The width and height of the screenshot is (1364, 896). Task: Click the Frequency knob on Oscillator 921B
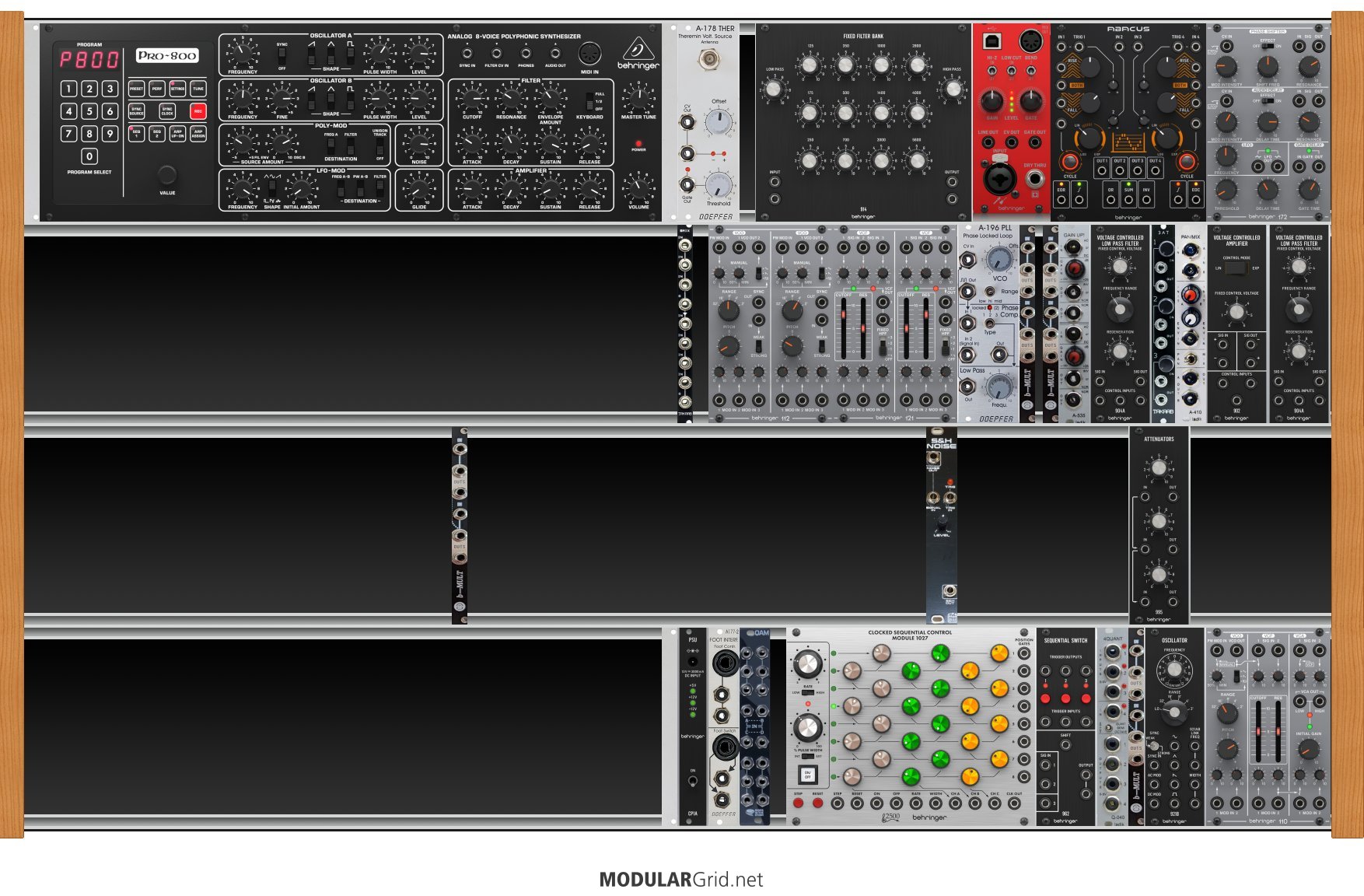point(1174,669)
